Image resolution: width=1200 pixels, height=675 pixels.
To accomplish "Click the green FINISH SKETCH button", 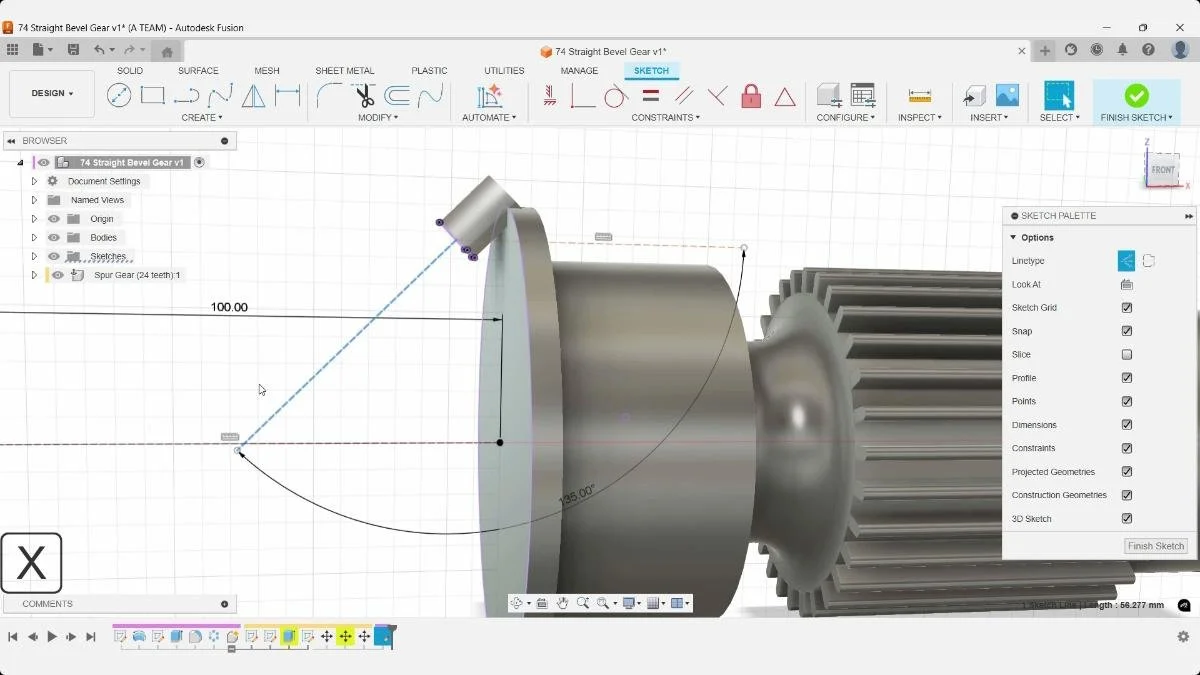I will tap(1136, 101).
